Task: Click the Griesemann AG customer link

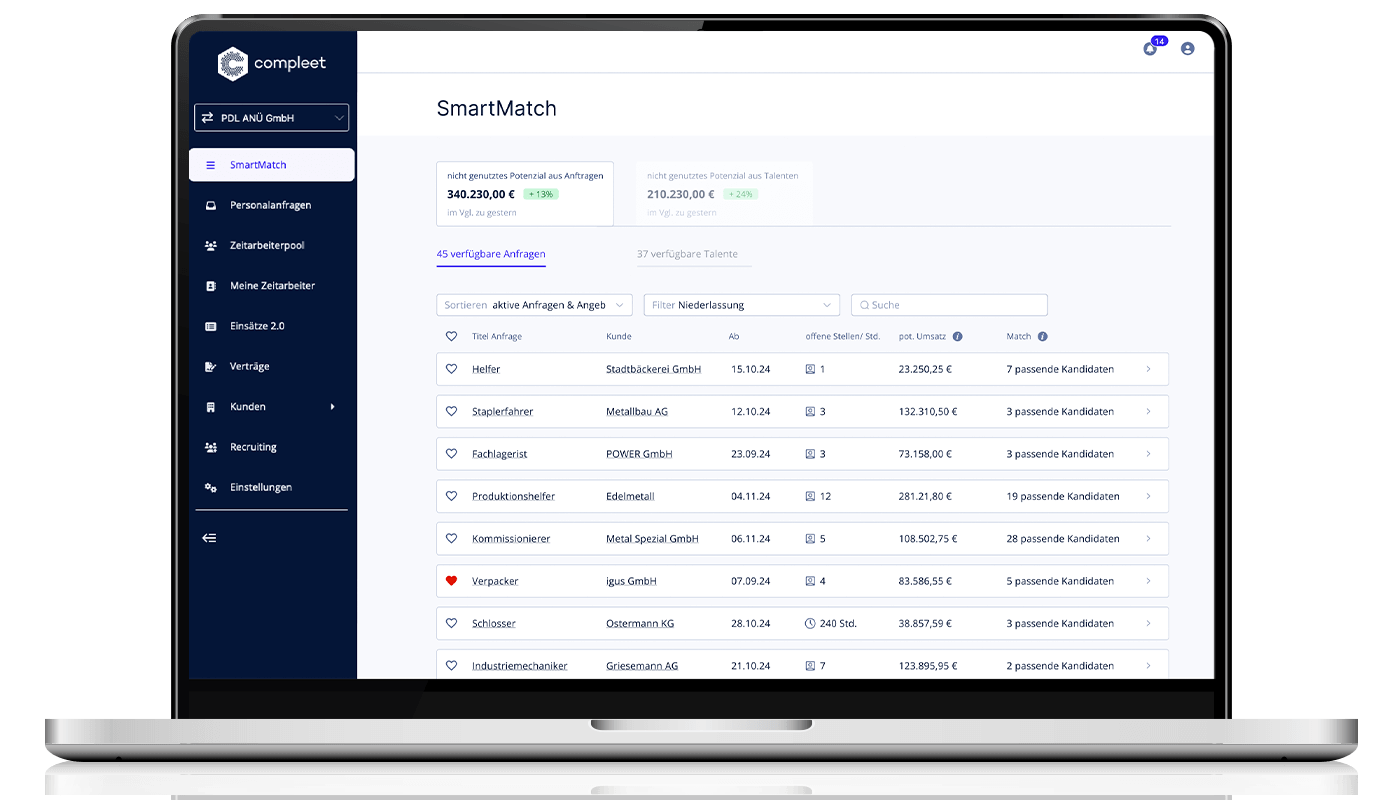Action: tap(642, 665)
